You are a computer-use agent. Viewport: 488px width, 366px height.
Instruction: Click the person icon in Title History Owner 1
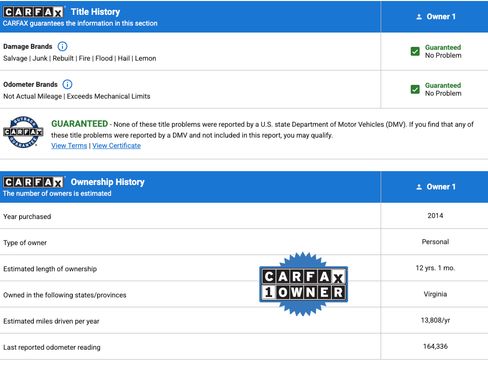click(419, 17)
